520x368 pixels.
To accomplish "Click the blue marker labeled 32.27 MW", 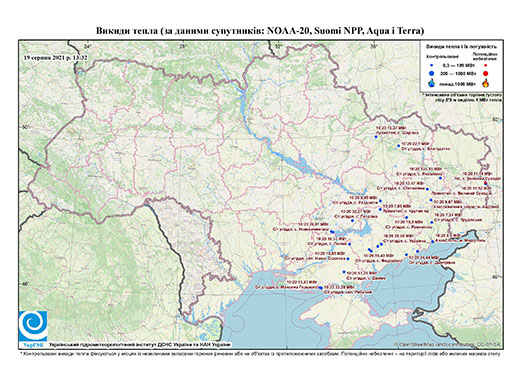I will [x=352, y=220].
